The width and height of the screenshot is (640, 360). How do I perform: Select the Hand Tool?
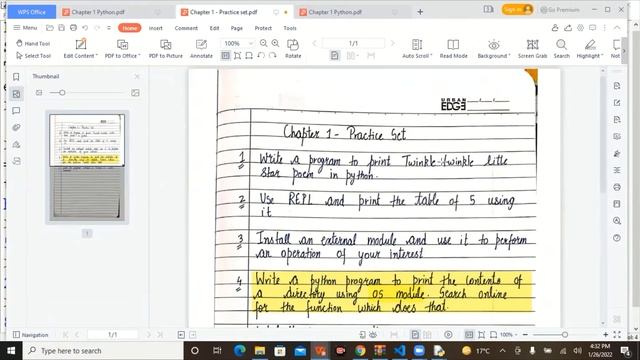[x=33, y=43]
